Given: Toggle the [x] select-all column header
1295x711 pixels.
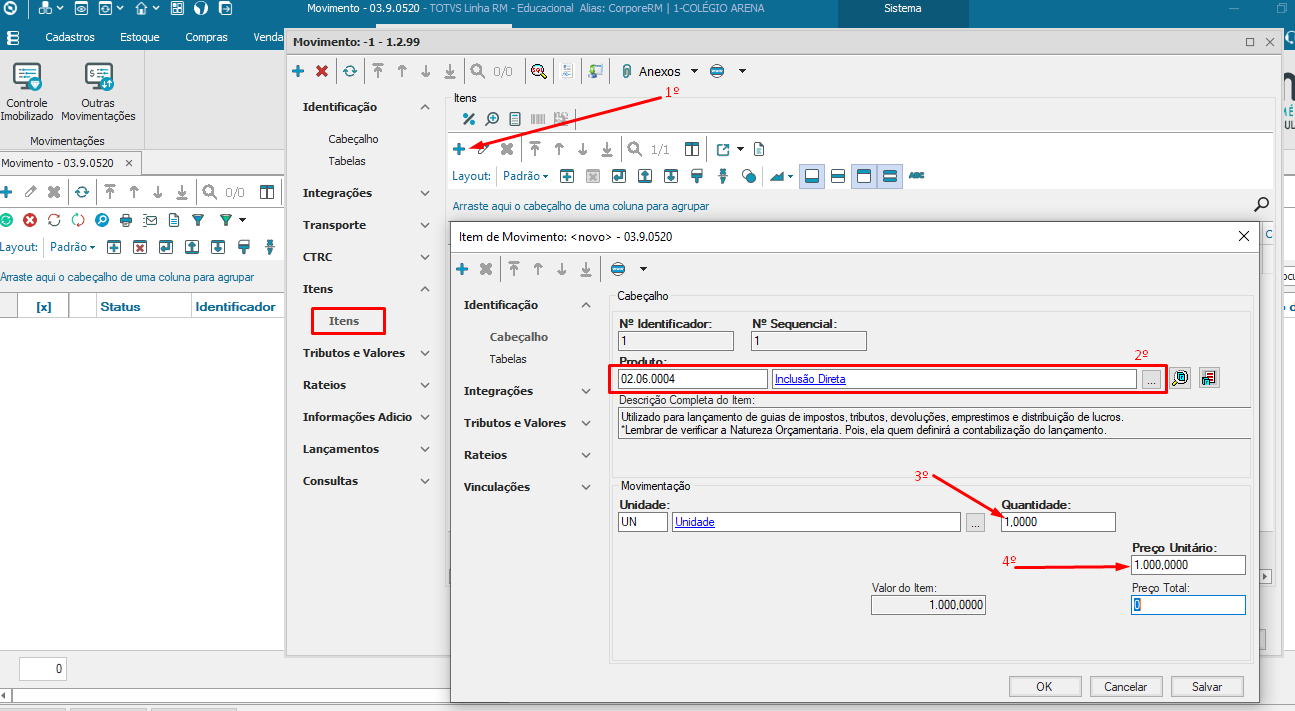Looking at the screenshot, I should click(44, 307).
